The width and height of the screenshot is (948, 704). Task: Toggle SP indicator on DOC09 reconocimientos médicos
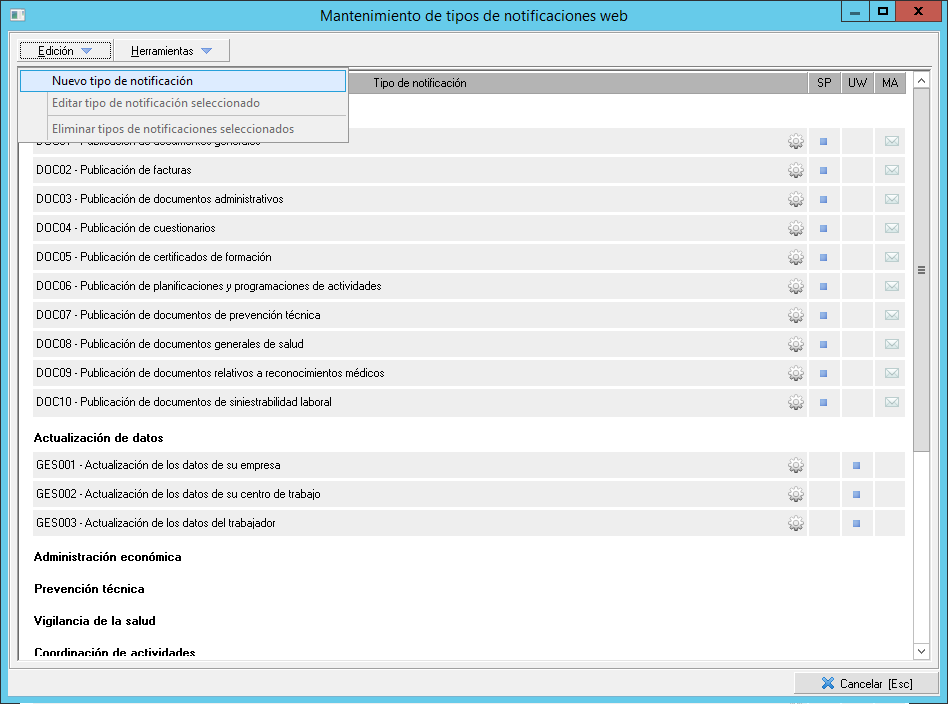[824, 373]
